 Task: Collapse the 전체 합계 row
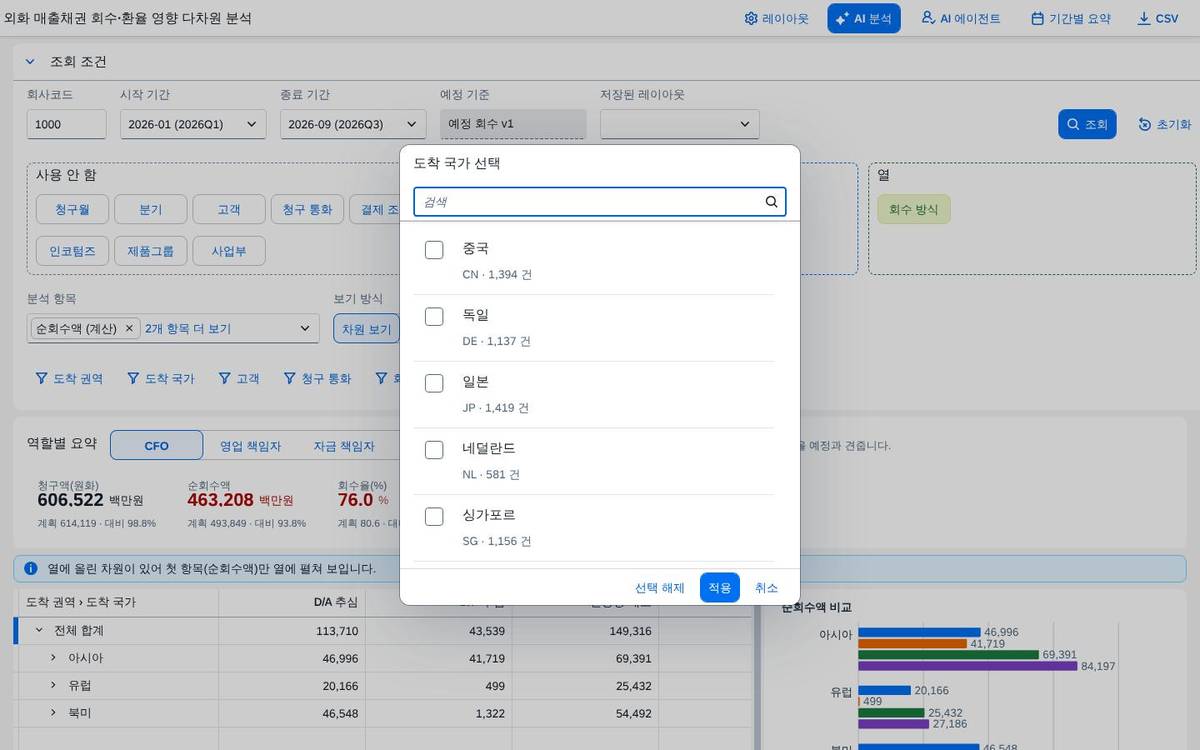(x=39, y=631)
